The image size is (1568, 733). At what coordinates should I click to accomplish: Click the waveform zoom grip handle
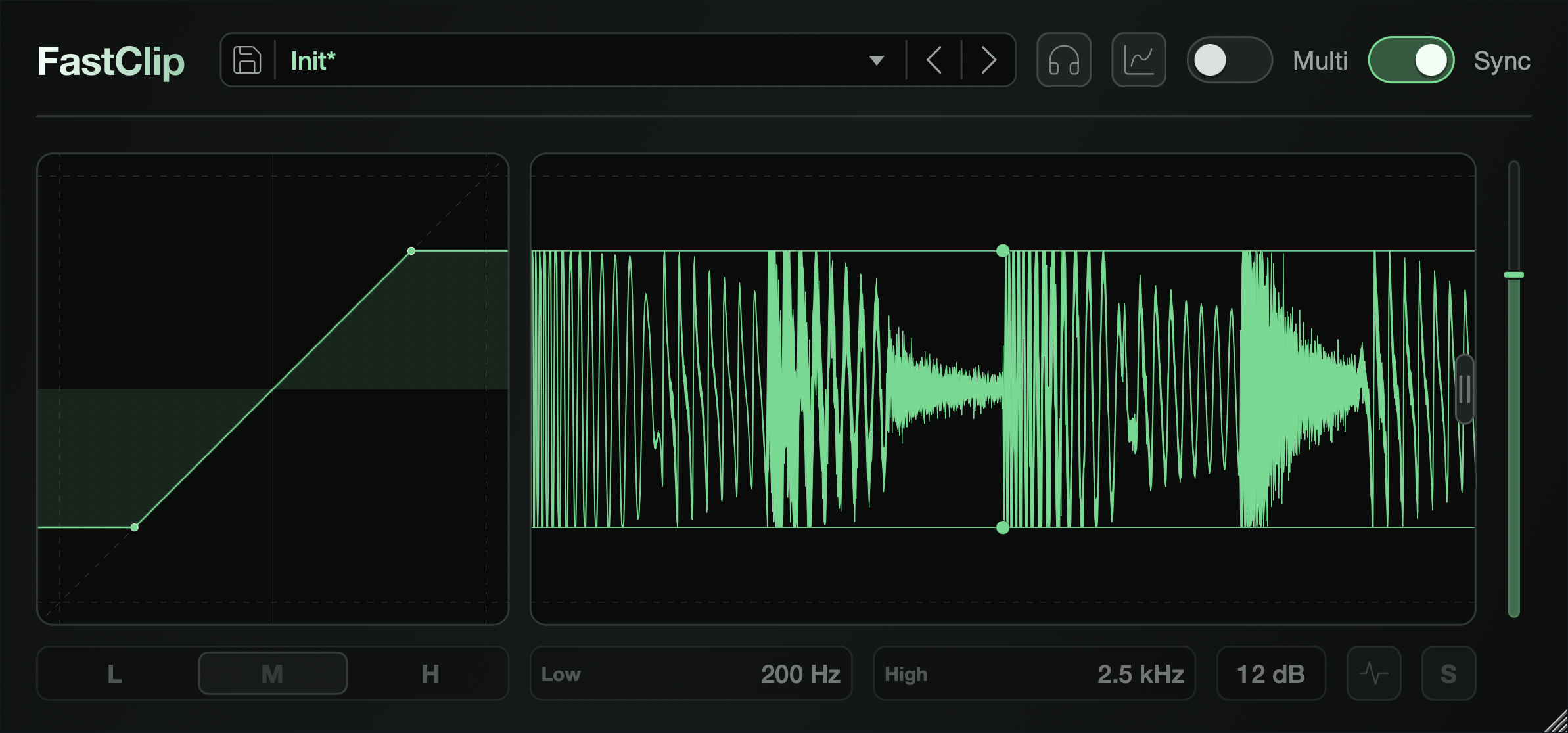[1465, 389]
